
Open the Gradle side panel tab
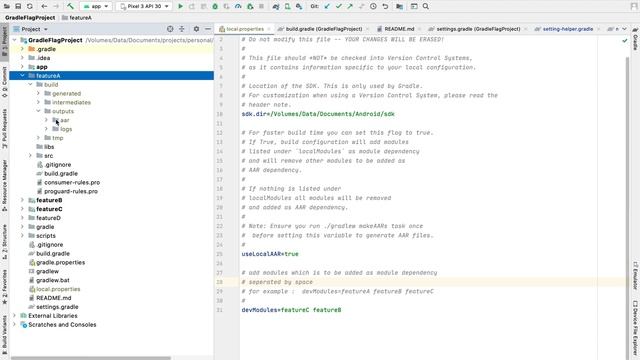tap(636, 40)
